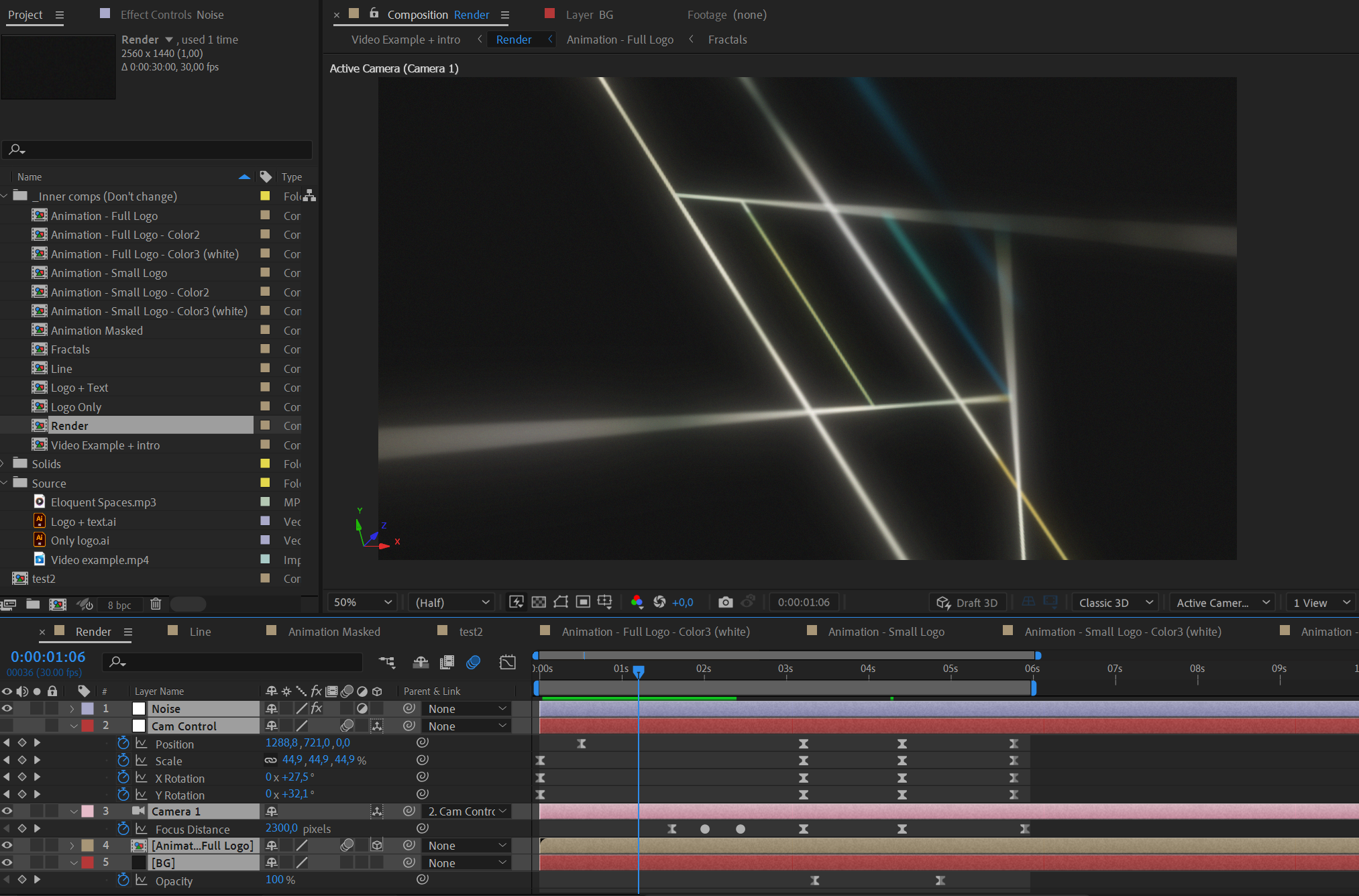Open the 50% magnification dropdown
1359x896 pixels.
tap(362, 602)
